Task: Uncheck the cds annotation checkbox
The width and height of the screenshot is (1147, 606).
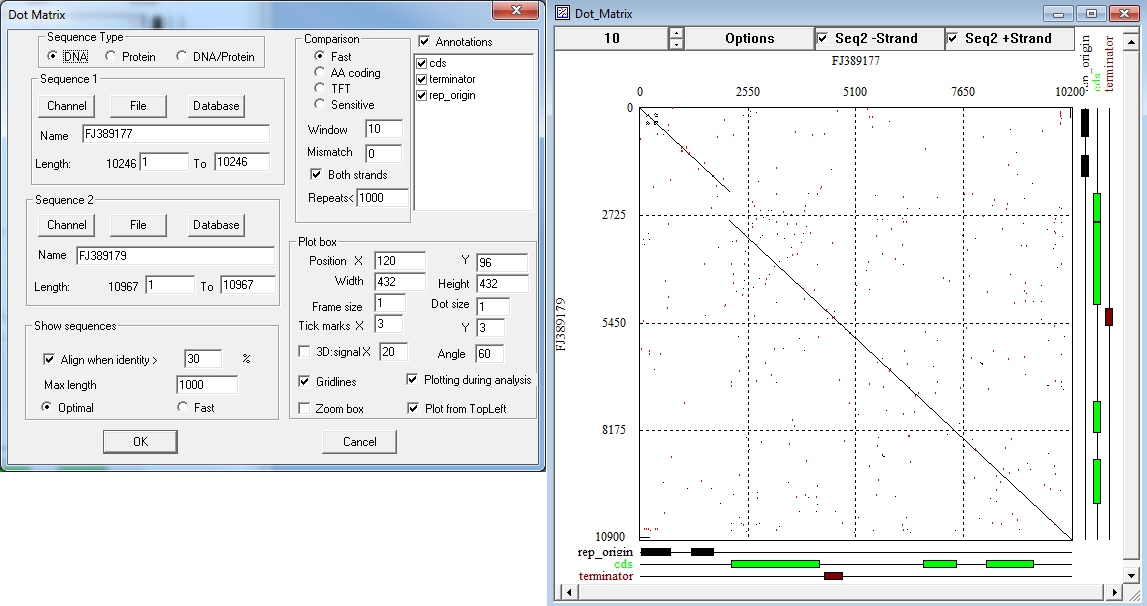Action: pyautogui.click(x=421, y=63)
